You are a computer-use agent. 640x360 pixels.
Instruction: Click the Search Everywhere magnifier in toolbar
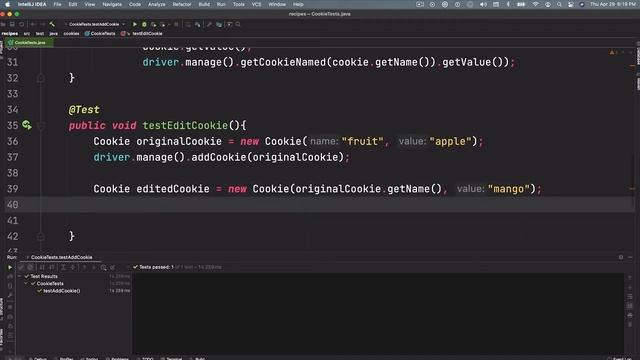[x=238, y=24]
